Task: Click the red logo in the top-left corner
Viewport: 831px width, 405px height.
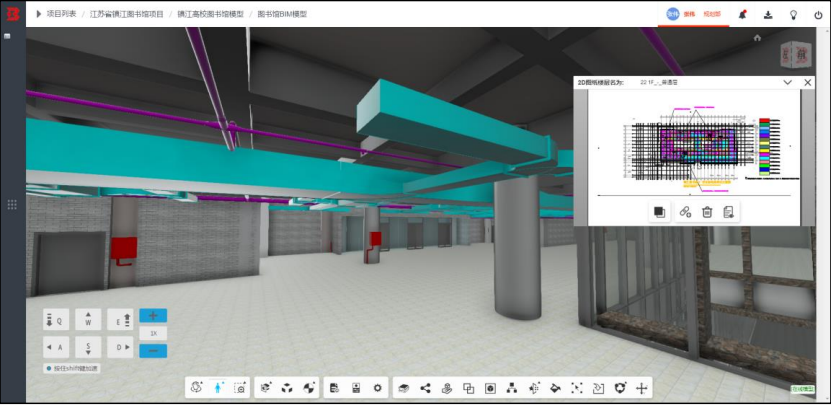Action: [x=13, y=14]
